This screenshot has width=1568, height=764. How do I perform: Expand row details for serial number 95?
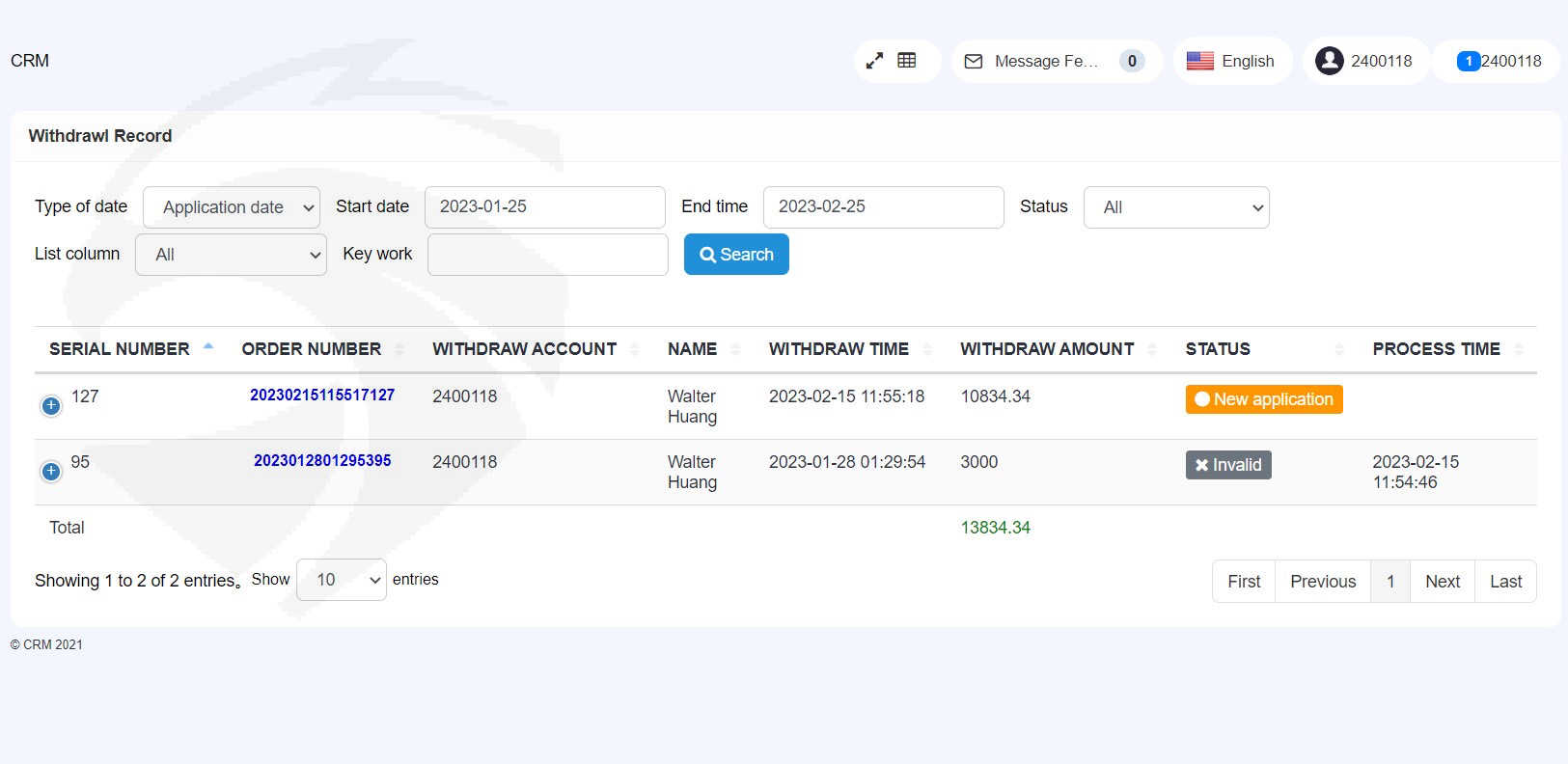coord(51,472)
